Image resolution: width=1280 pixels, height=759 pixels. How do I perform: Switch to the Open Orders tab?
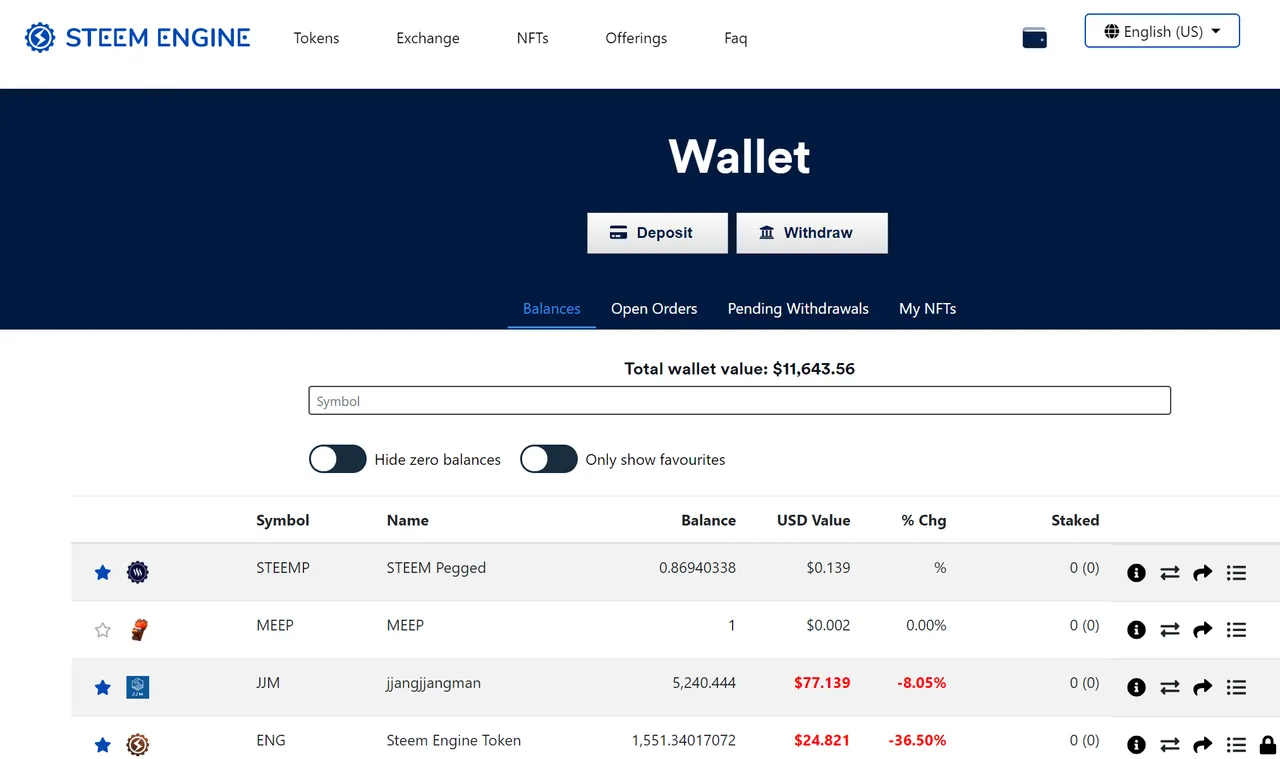pyautogui.click(x=654, y=308)
